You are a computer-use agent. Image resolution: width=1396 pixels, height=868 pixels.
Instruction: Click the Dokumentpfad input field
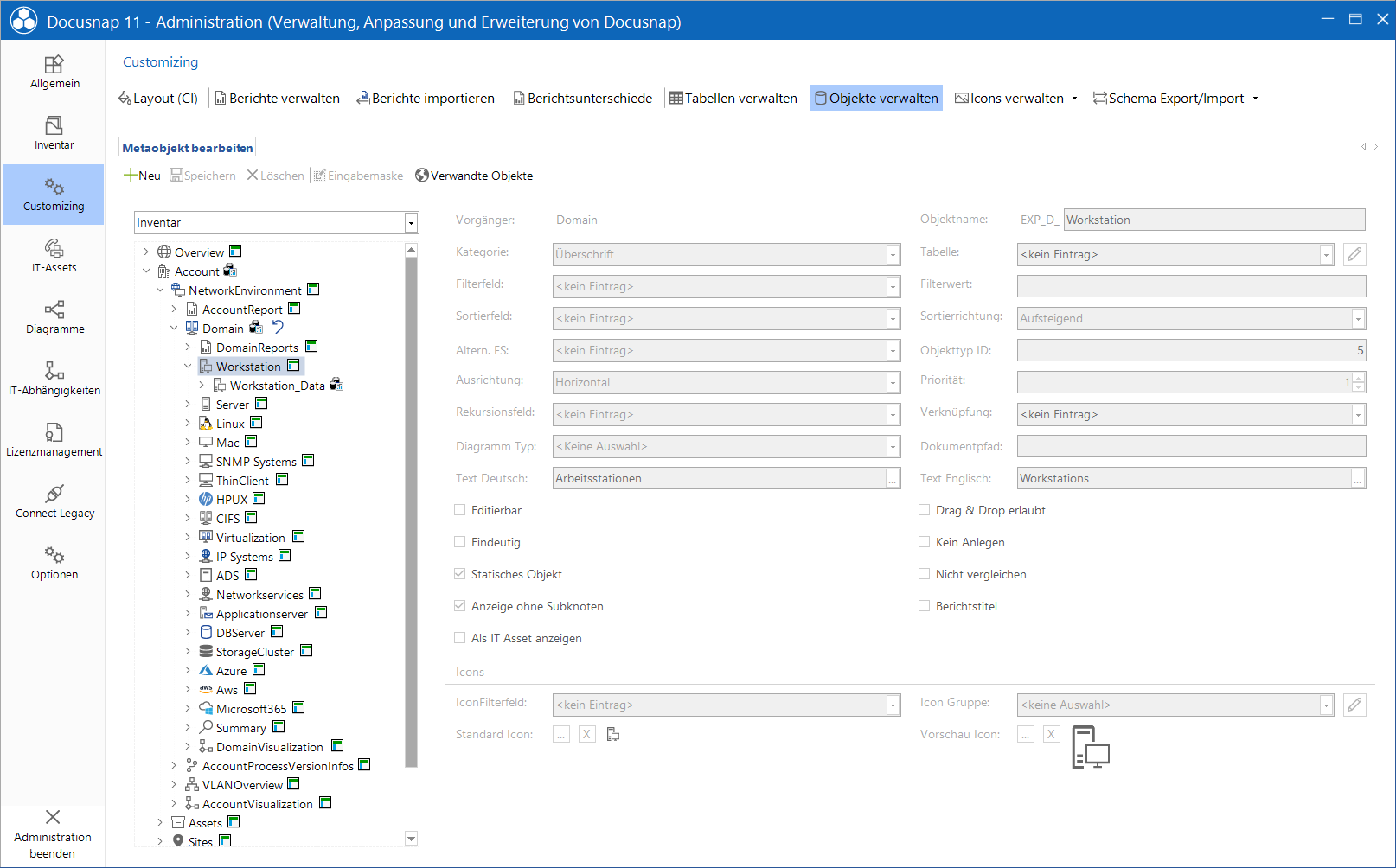[1192, 447]
